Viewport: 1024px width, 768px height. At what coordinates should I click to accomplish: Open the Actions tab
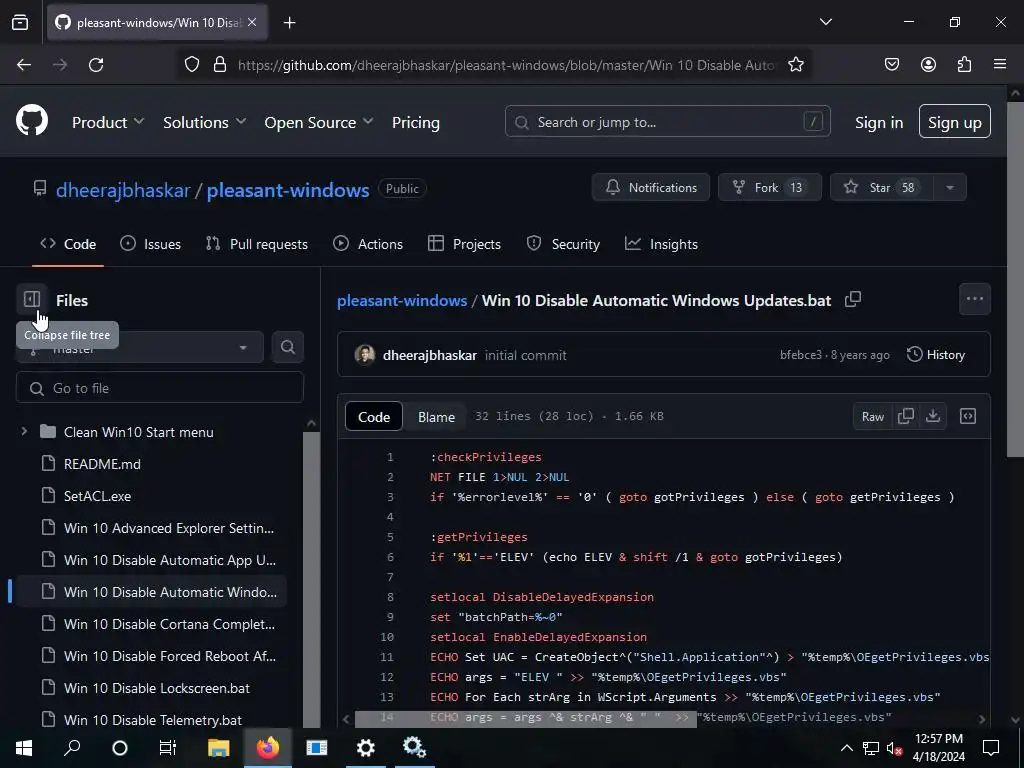coord(368,244)
